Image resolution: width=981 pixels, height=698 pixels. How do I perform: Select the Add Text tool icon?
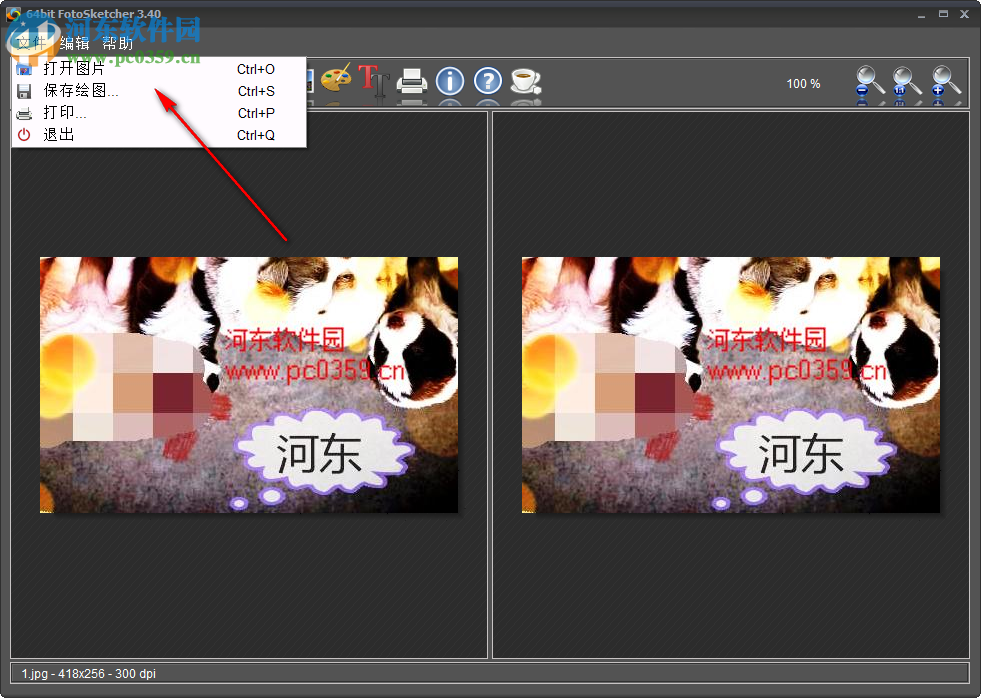(374, 82)
